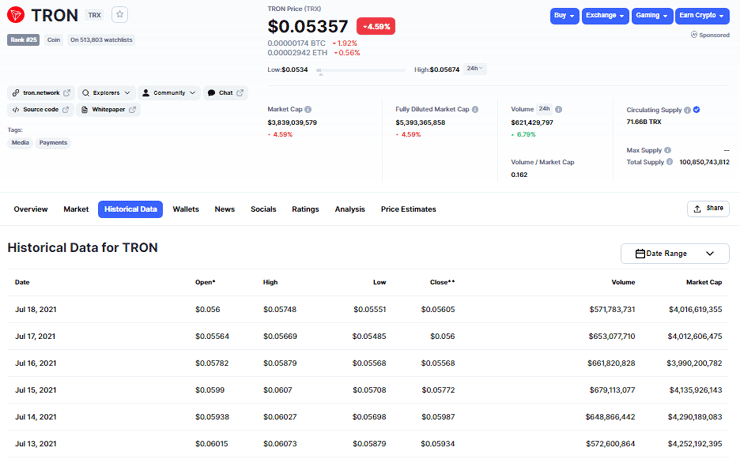
Task: Click the Share button
Action: pos(708,209)
